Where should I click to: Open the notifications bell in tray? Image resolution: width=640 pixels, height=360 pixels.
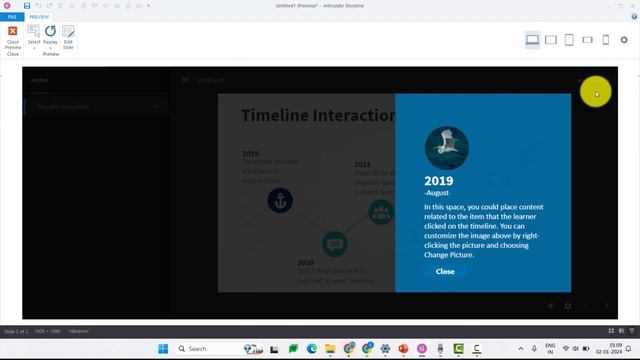tap(629, 349)
